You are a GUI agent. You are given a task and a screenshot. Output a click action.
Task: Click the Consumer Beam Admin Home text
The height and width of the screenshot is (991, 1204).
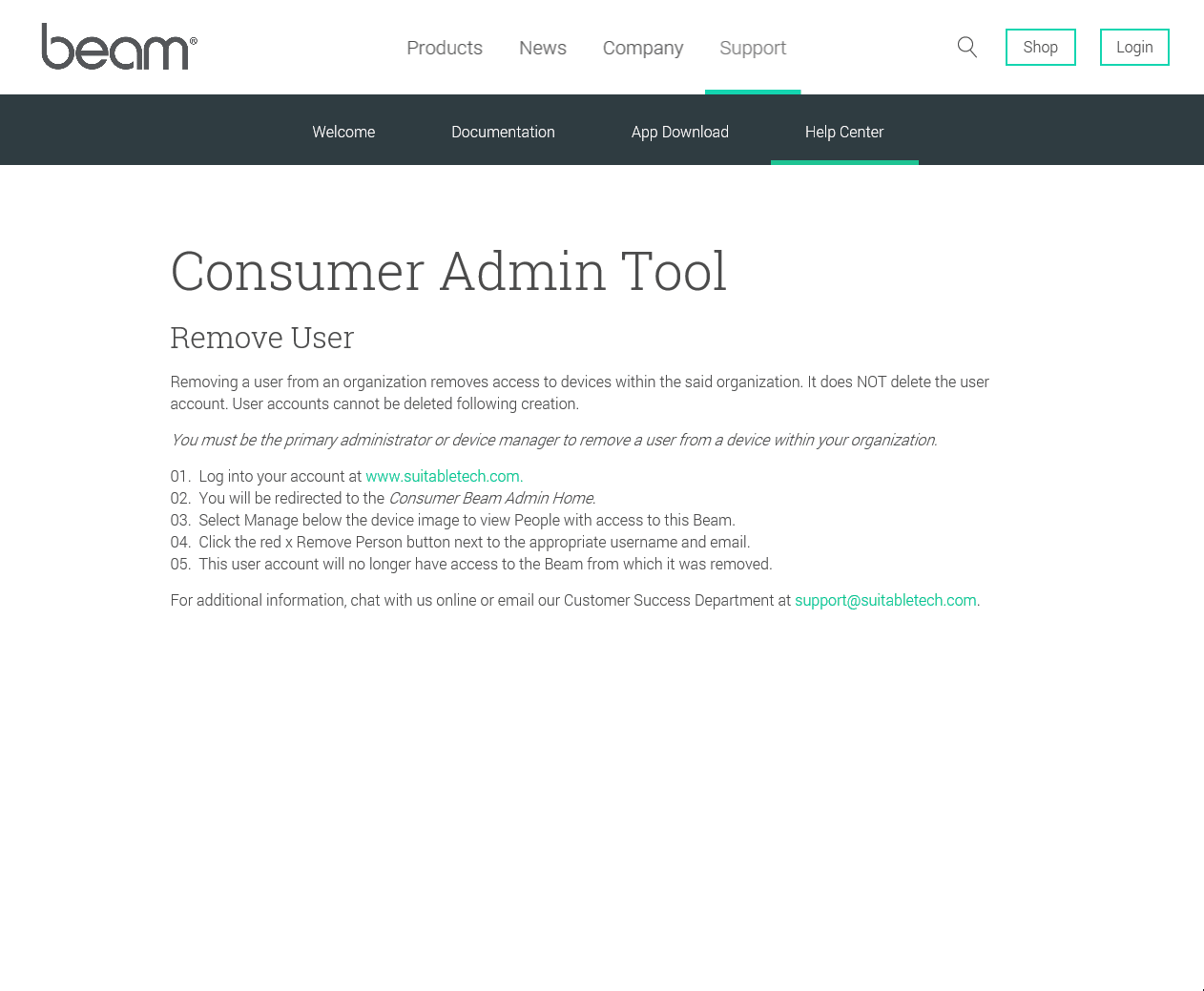pos(491,498)
